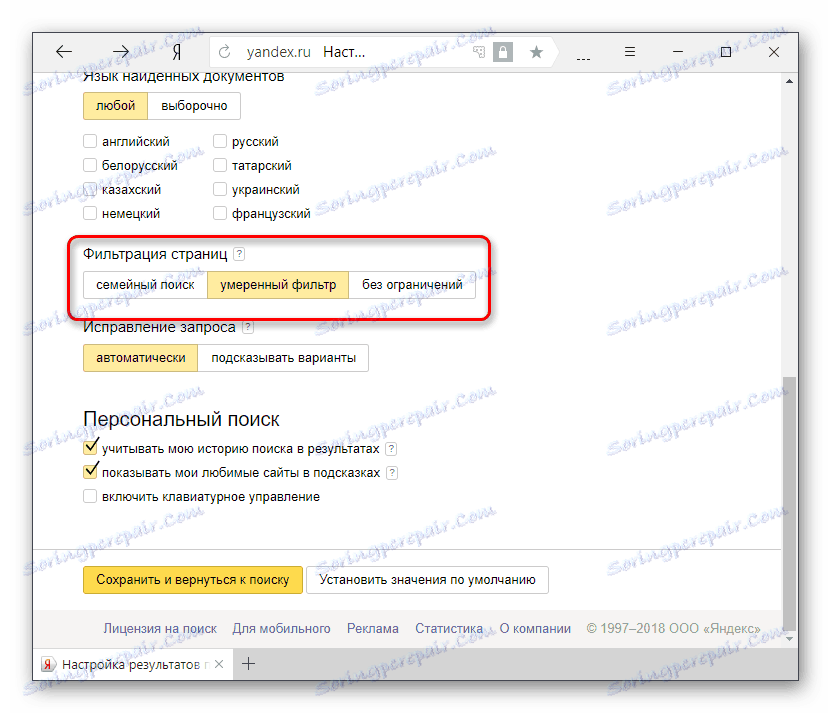Click the forward navigation arrow
This screenshot has width=831, height=713.
click(x=120, y=51)
